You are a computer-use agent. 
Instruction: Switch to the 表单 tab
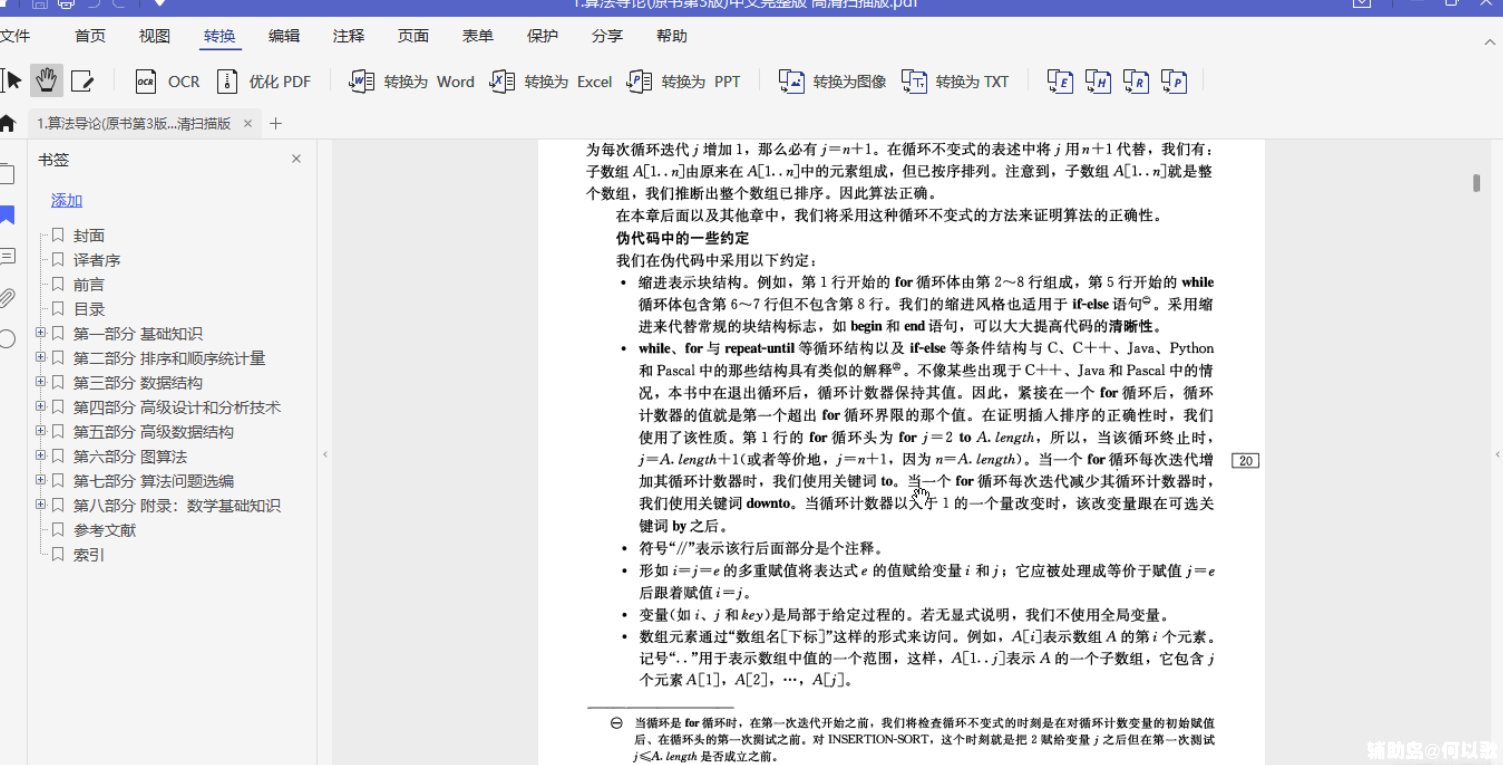(x=478, y=36)
